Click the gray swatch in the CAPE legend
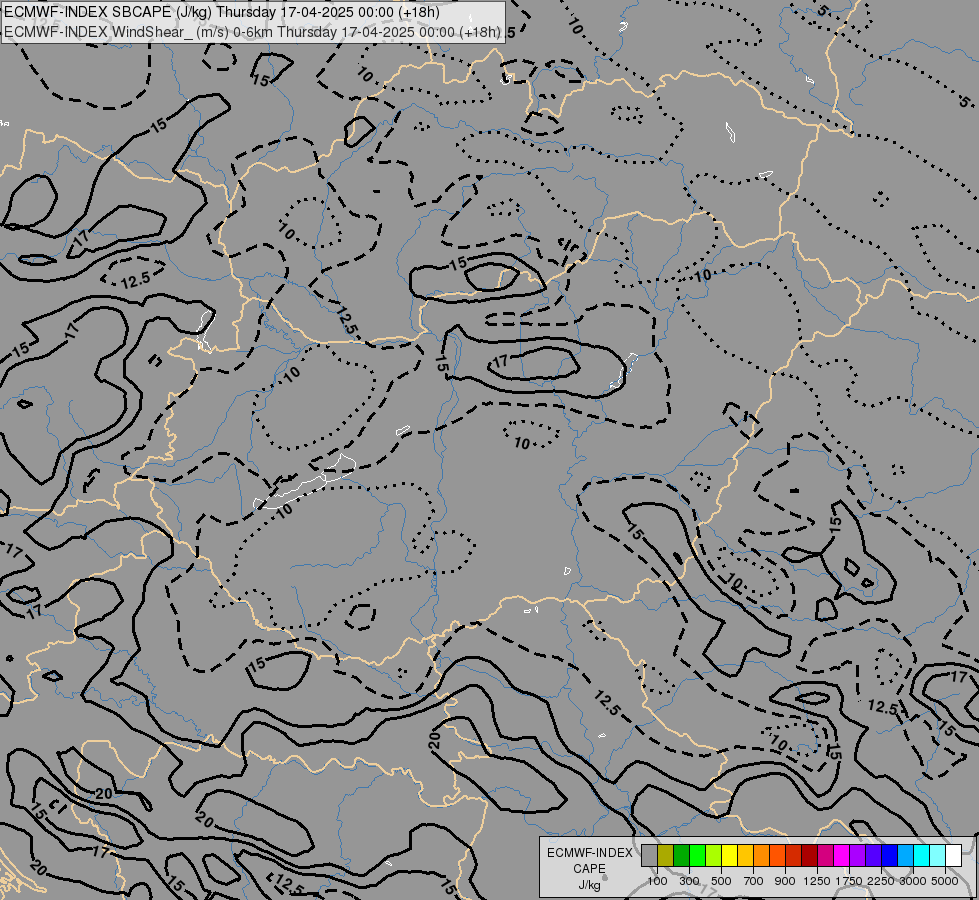The image size is (979, 900). click(x=649, y=856)
